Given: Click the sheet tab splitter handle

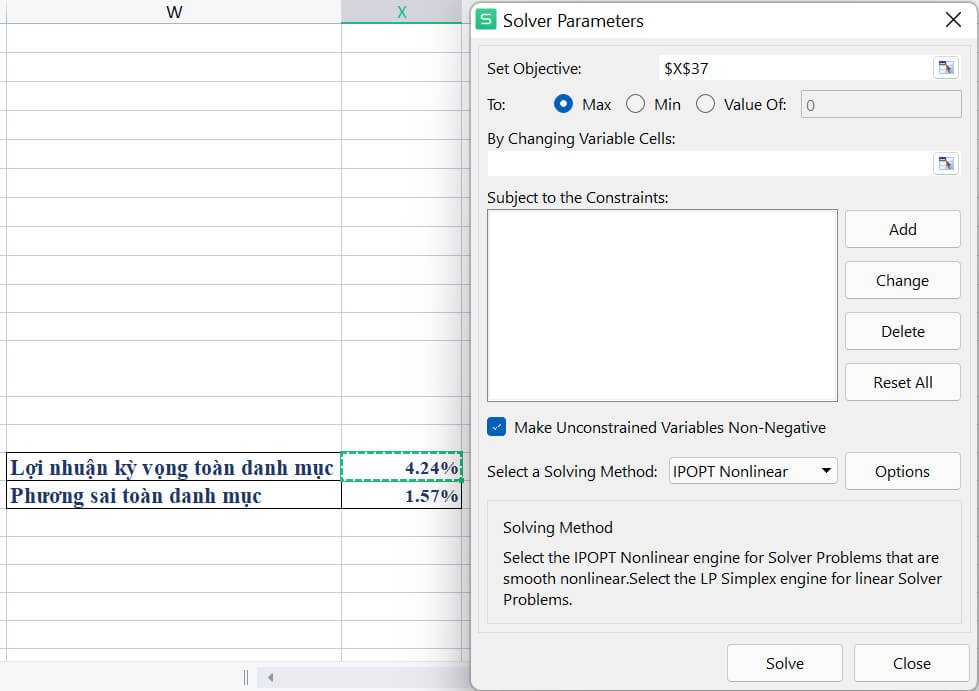Looking at the screenshot, I should click(246, 677).
